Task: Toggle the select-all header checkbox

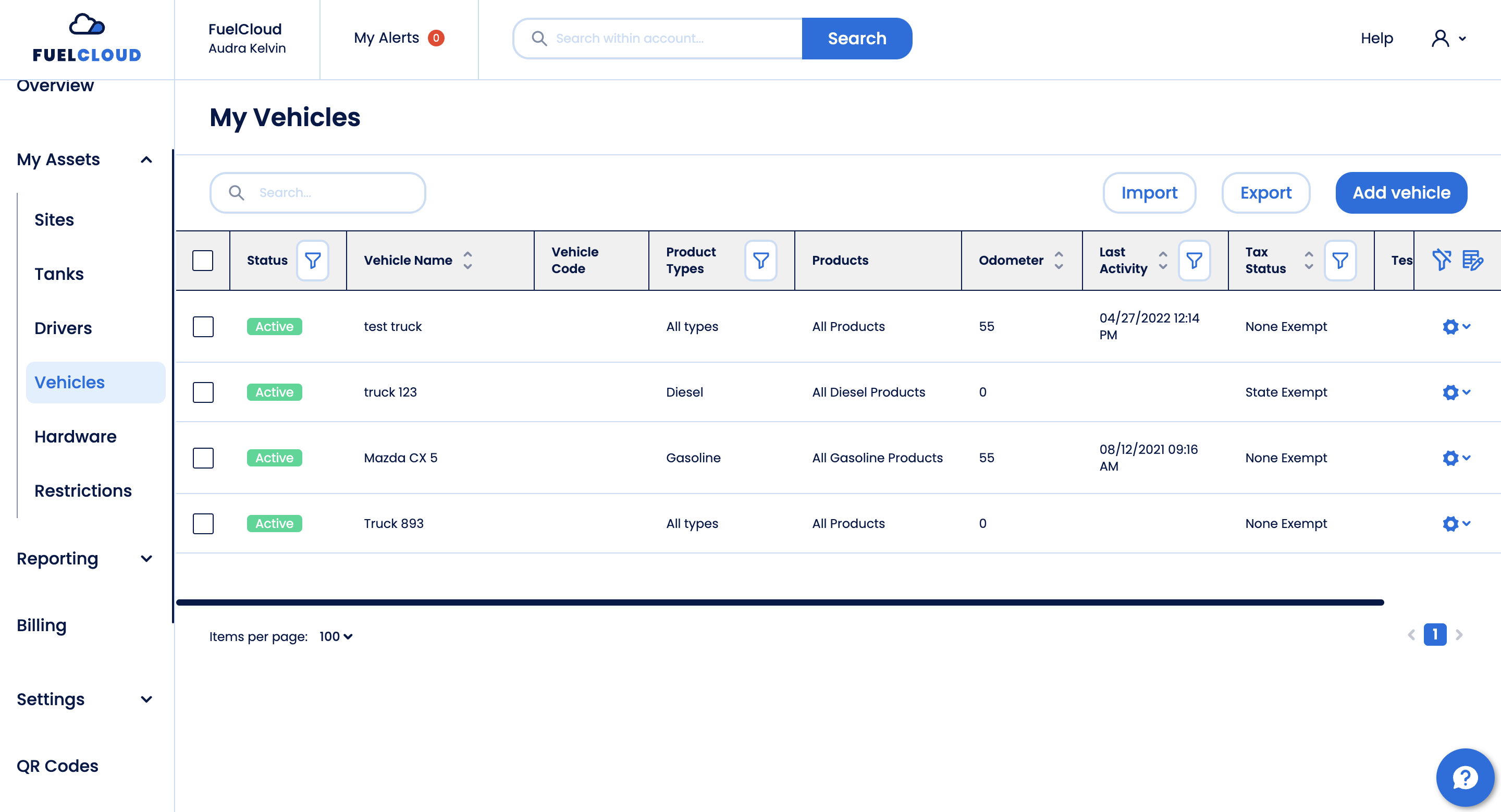Action: 203,261
